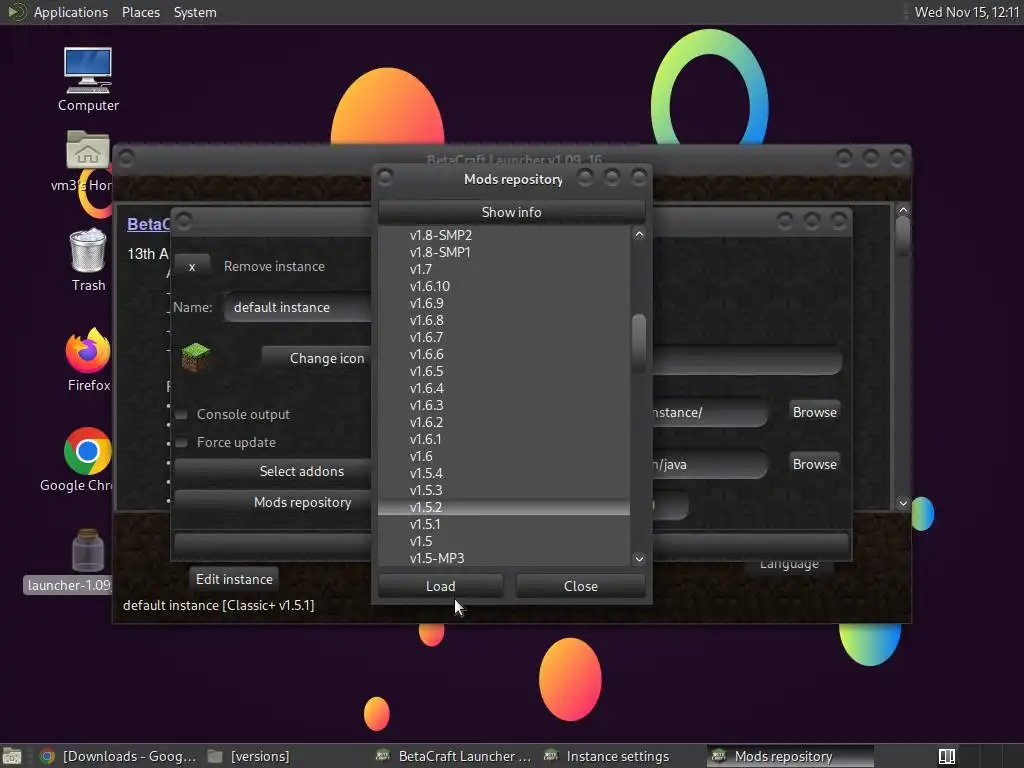Viewport: 1024px width, 768px height.
Task: Open the launcher-1.09 jar desktop icon
Action: click(88, 551)
